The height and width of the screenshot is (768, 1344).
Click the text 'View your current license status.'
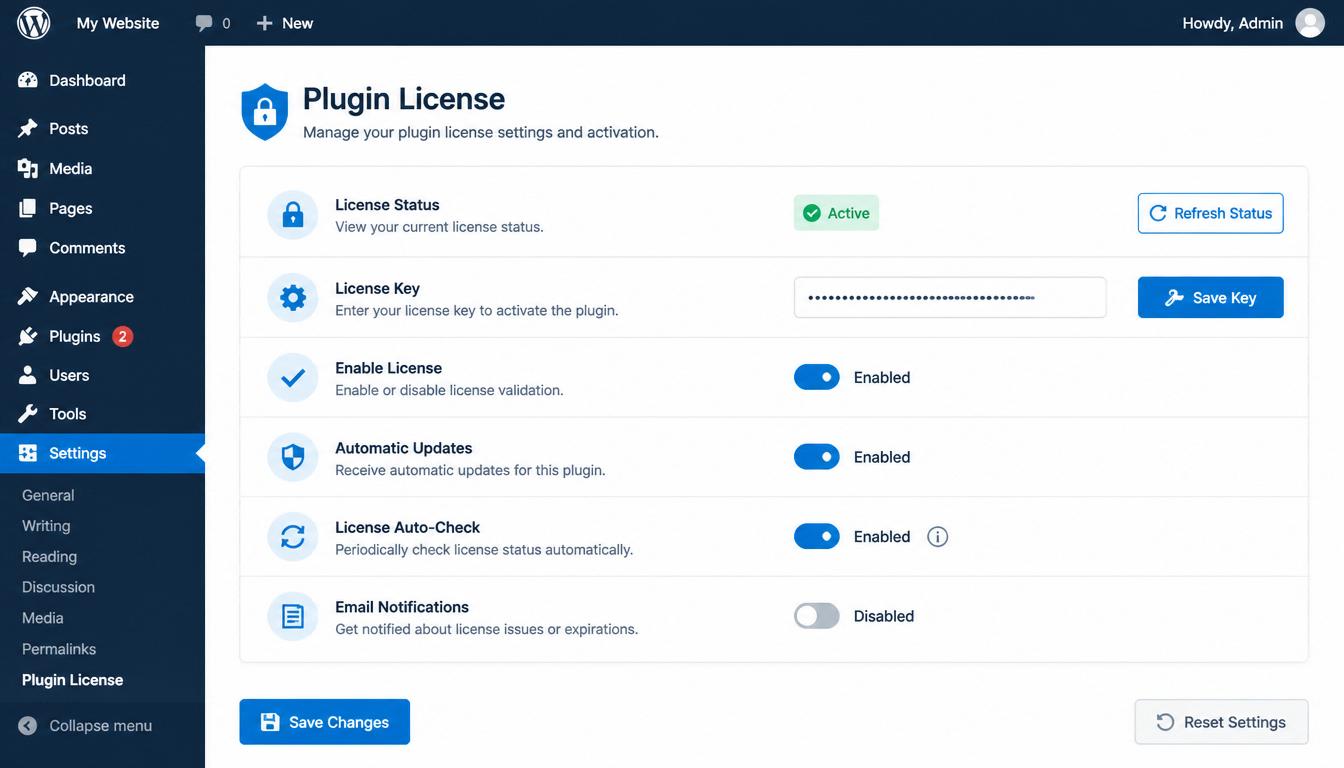click(439, 227)
